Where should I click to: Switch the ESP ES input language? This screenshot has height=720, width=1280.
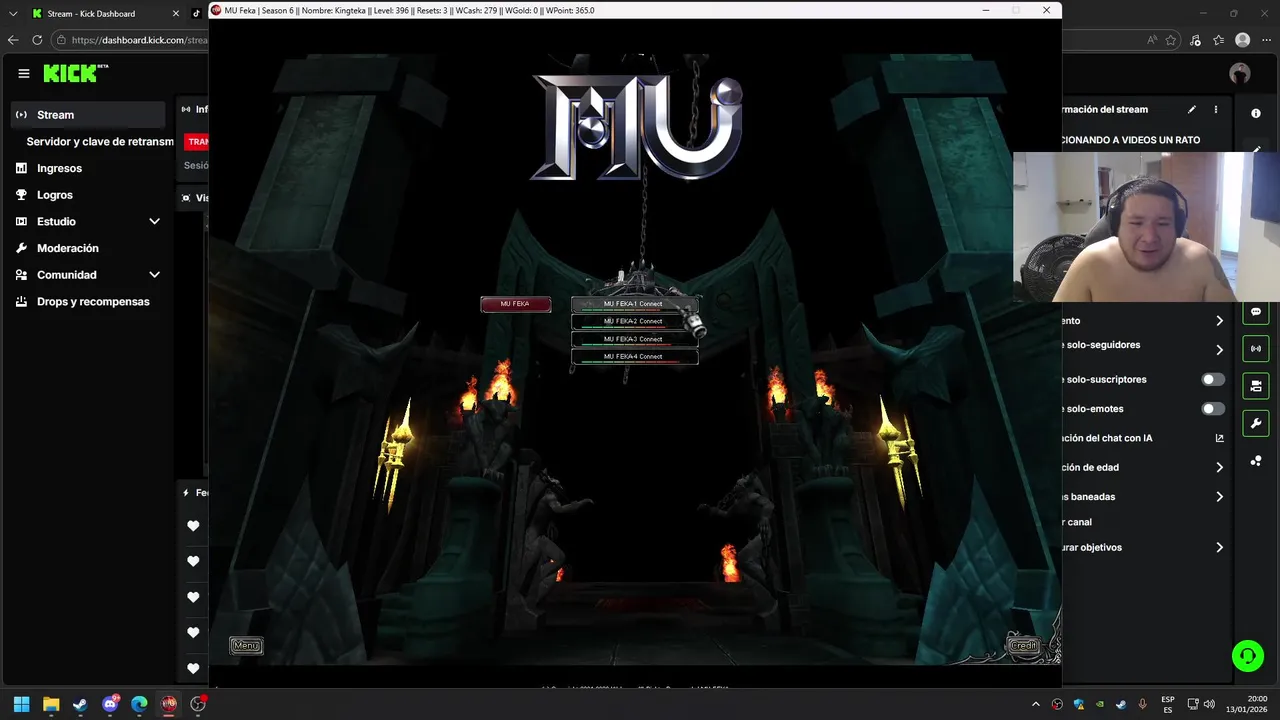click(x=1168, y=704)
